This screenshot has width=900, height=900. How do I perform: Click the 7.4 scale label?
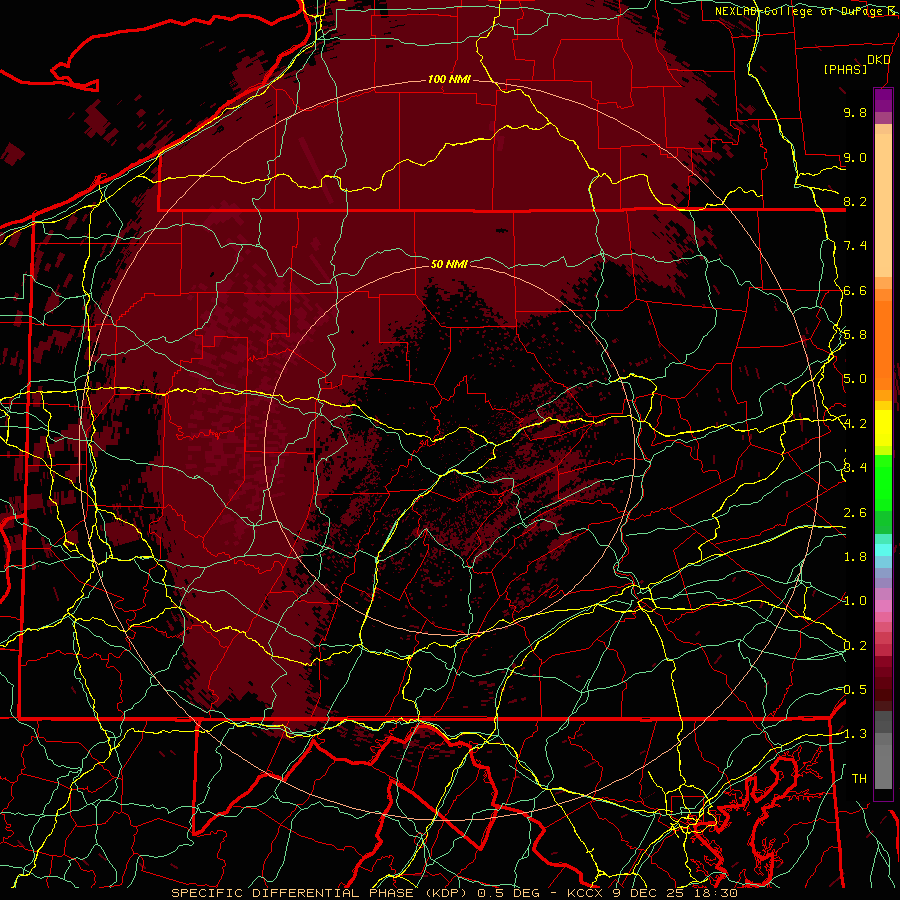click(x=855, y=246)
